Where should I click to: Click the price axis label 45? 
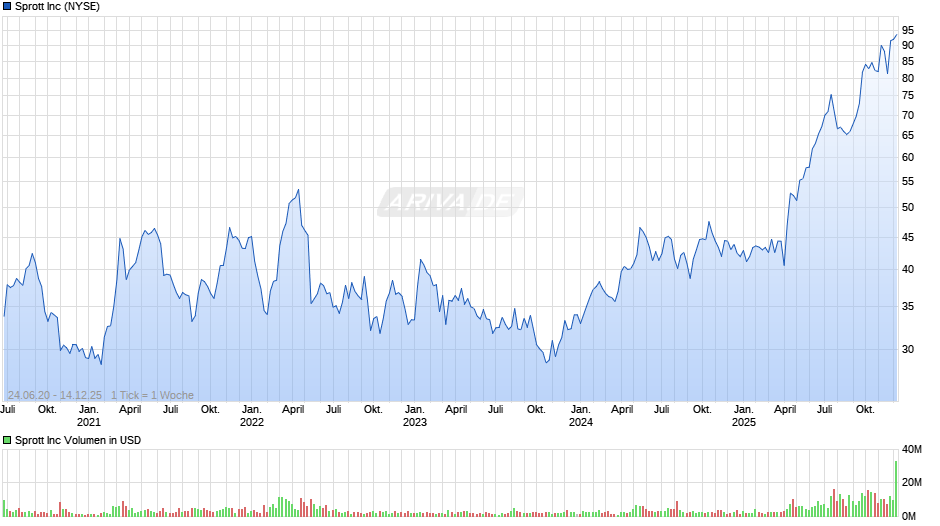[908, 238]
